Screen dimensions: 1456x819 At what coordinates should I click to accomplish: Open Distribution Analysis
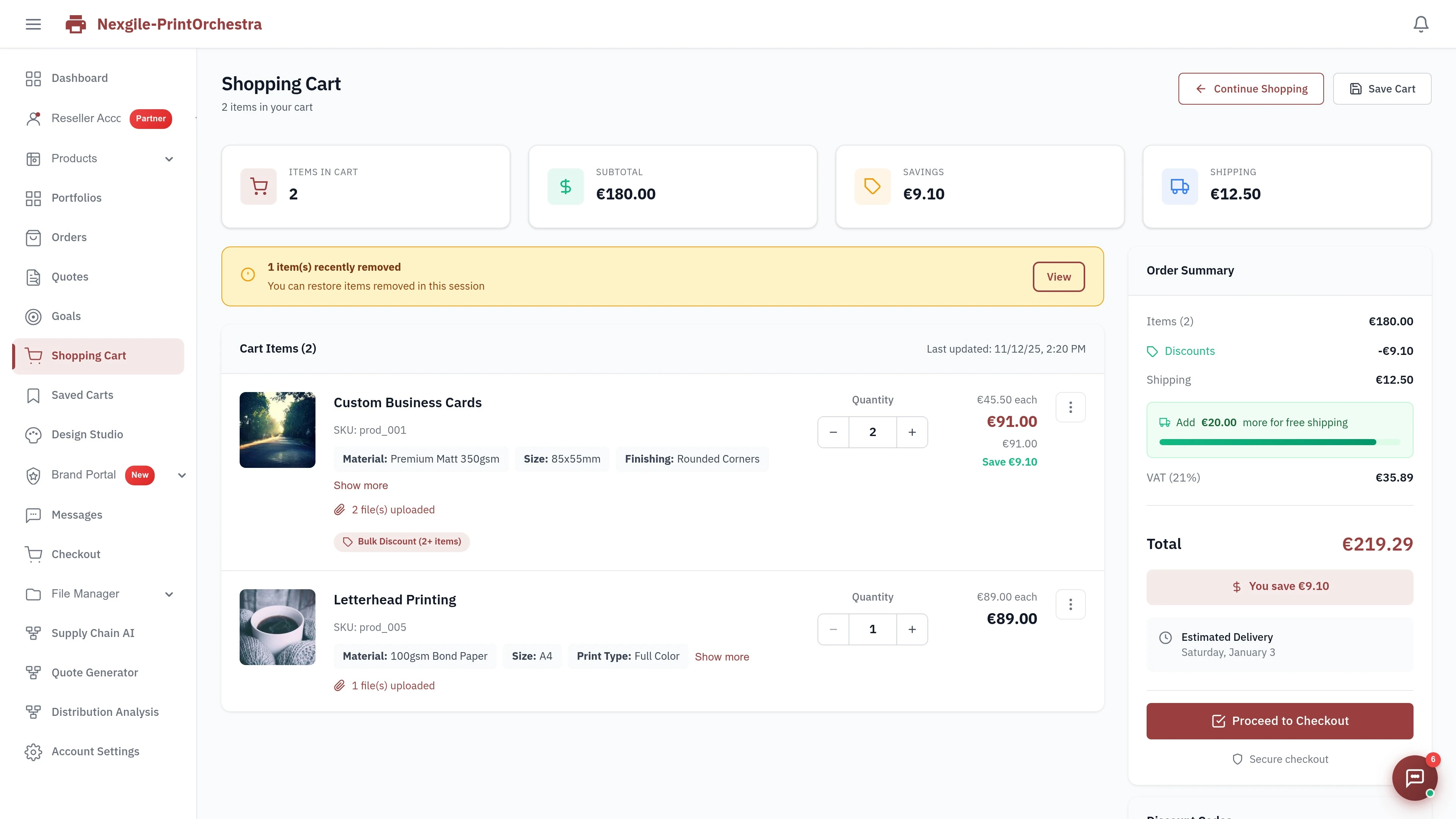105,712
